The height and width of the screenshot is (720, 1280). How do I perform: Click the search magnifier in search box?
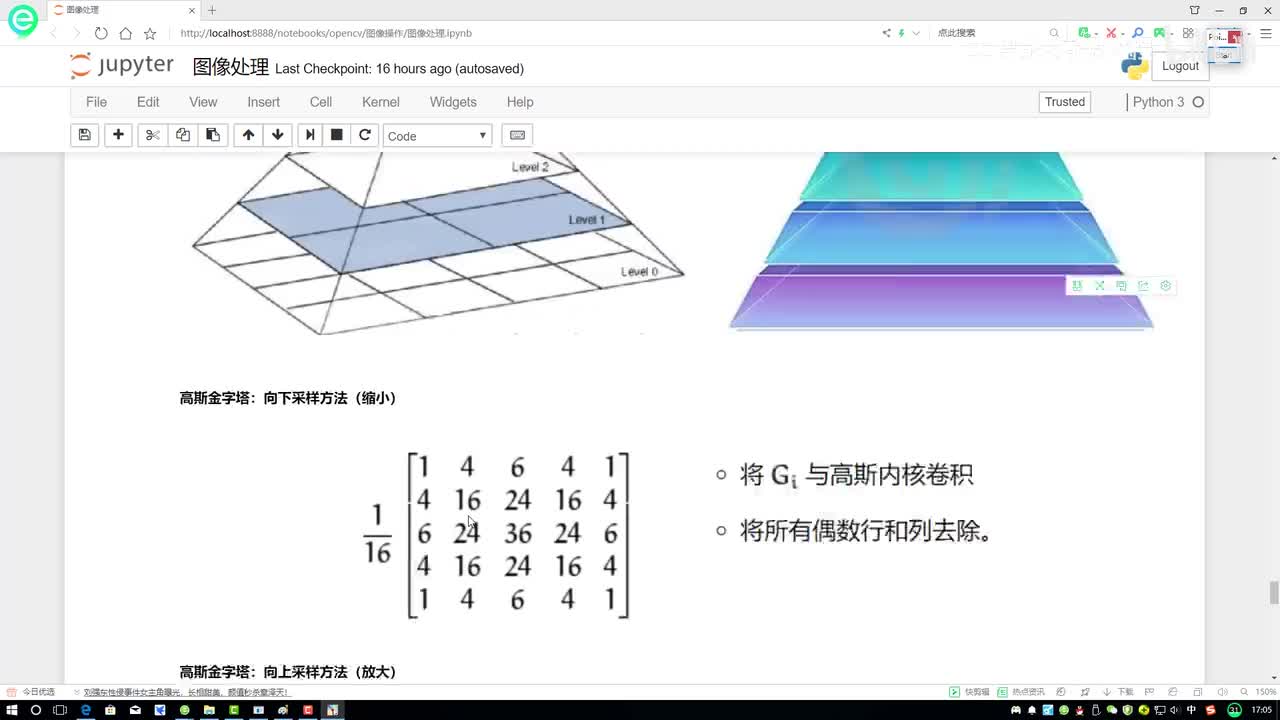click(x=1054, y=33)
